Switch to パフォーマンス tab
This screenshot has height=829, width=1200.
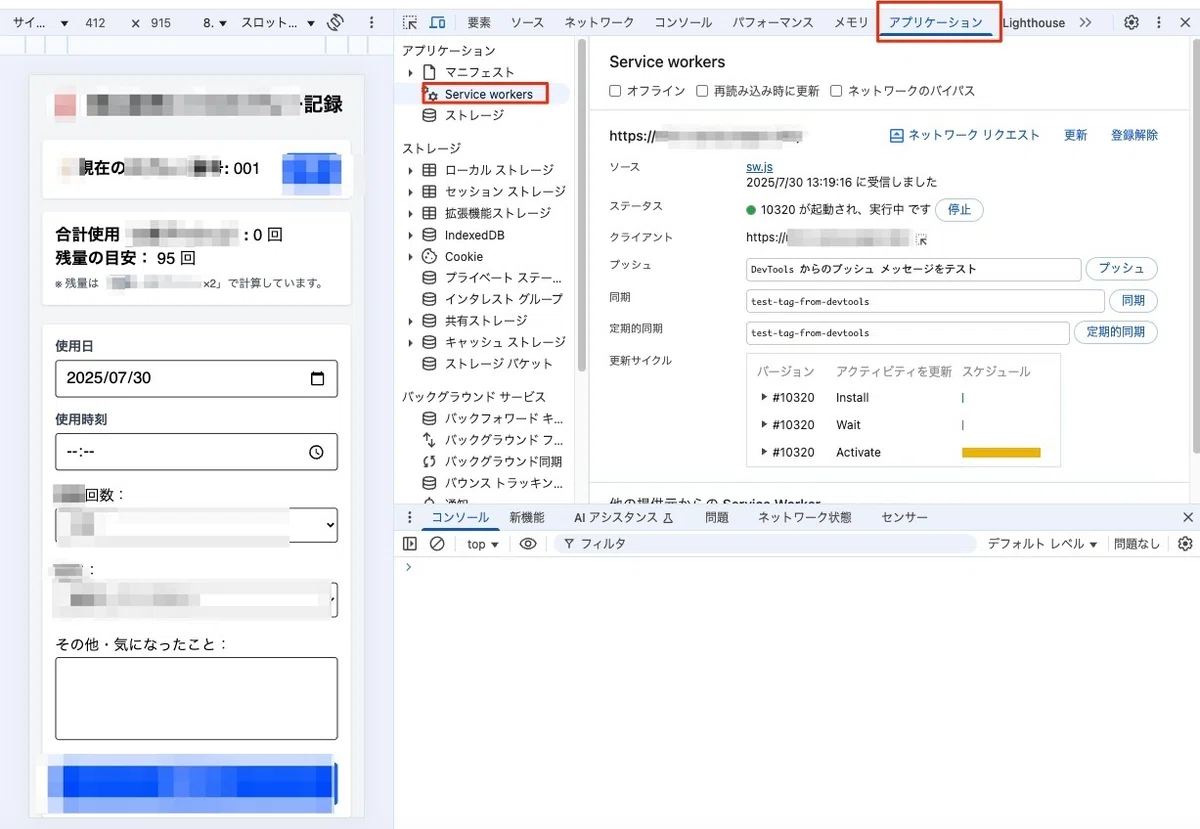pyautogui.click(x=772, y=22)
